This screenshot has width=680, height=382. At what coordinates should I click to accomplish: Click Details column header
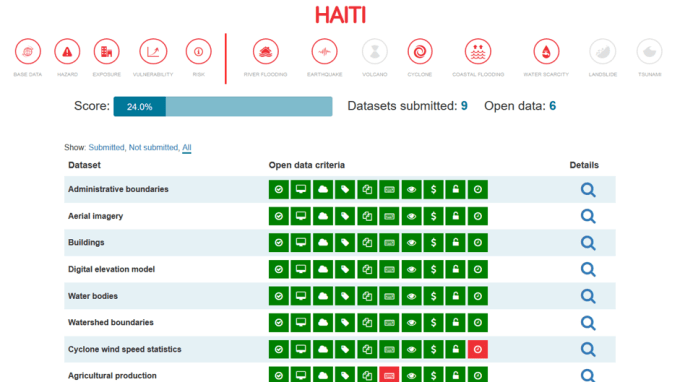pos(584,165)
